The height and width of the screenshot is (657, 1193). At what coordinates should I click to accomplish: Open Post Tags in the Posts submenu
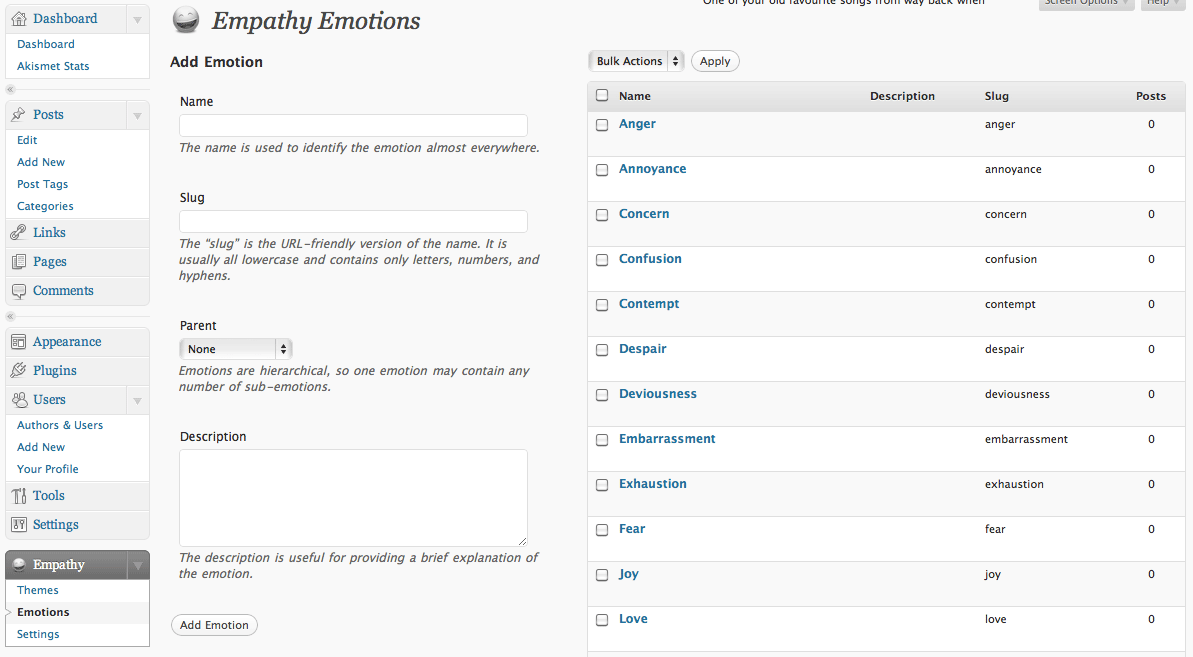click(x=43, y=184)
